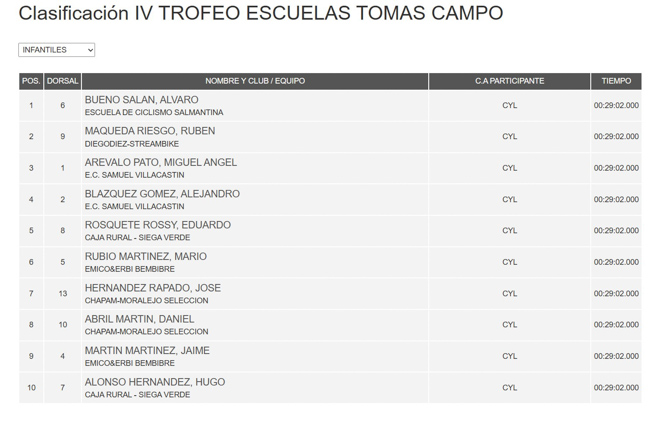This screenshot has height=421, width=670.
Task: Click the POS. column header
Action: pos(31,81)
